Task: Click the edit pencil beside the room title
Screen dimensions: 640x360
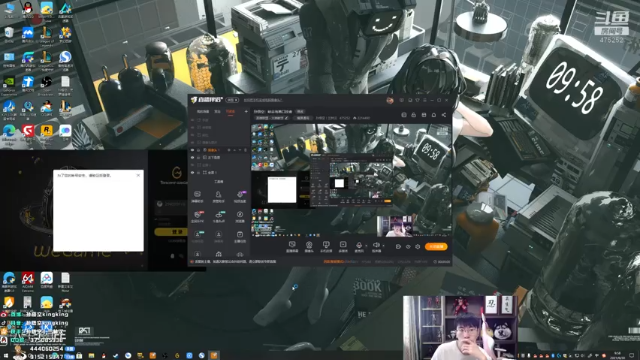Action: [x=287, y=118]
